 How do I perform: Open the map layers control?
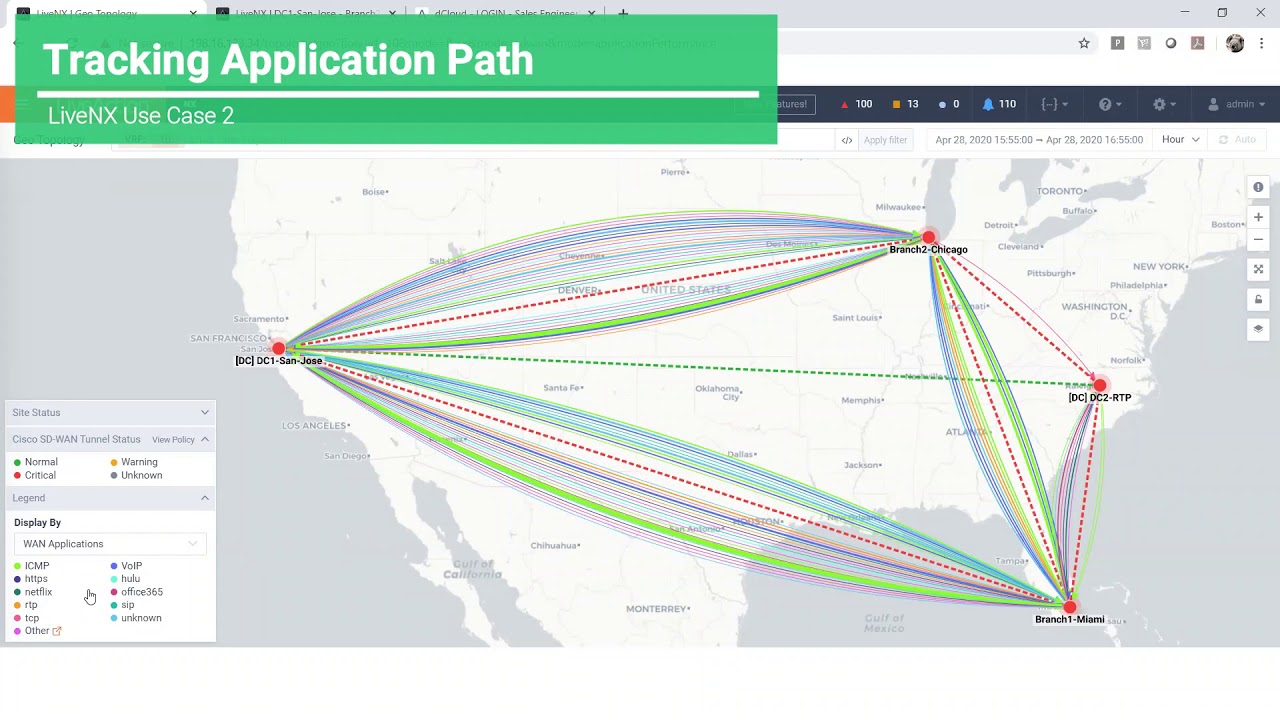pos(1258,328)
